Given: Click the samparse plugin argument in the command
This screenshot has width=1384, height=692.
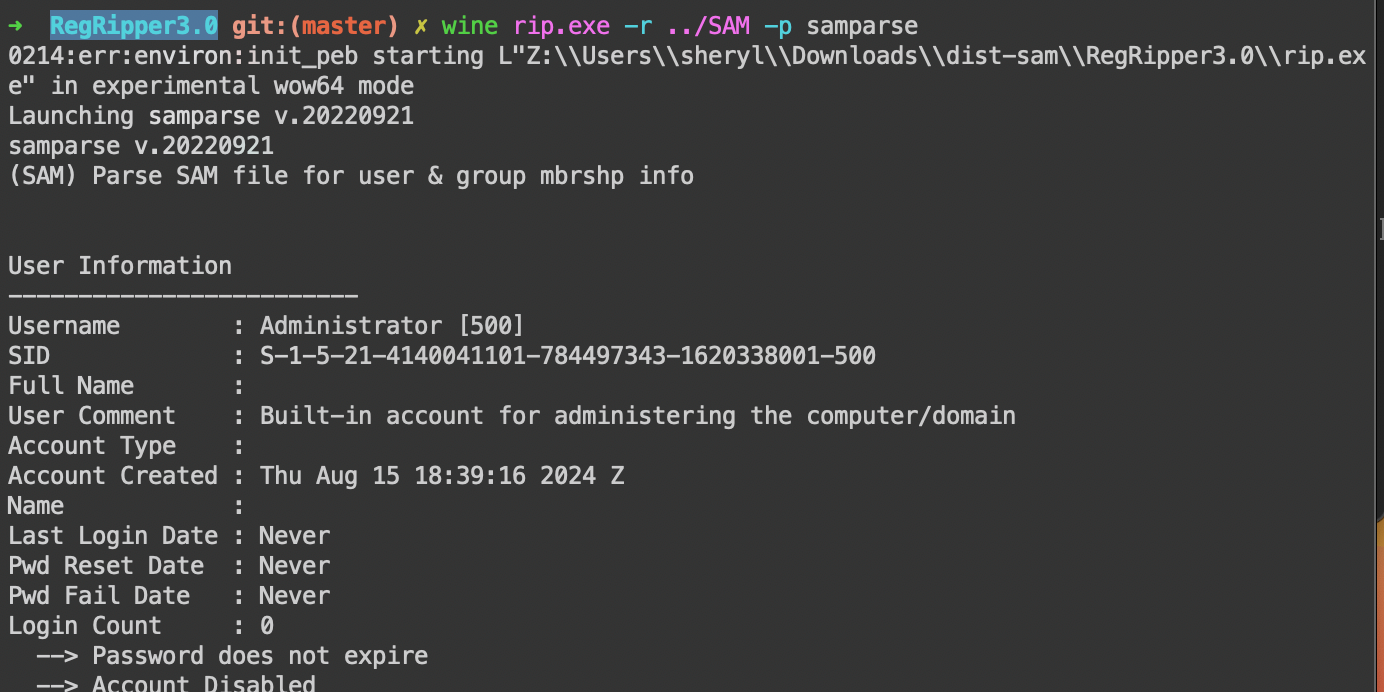Looking at the screenshot, I should tap(862, 26).
